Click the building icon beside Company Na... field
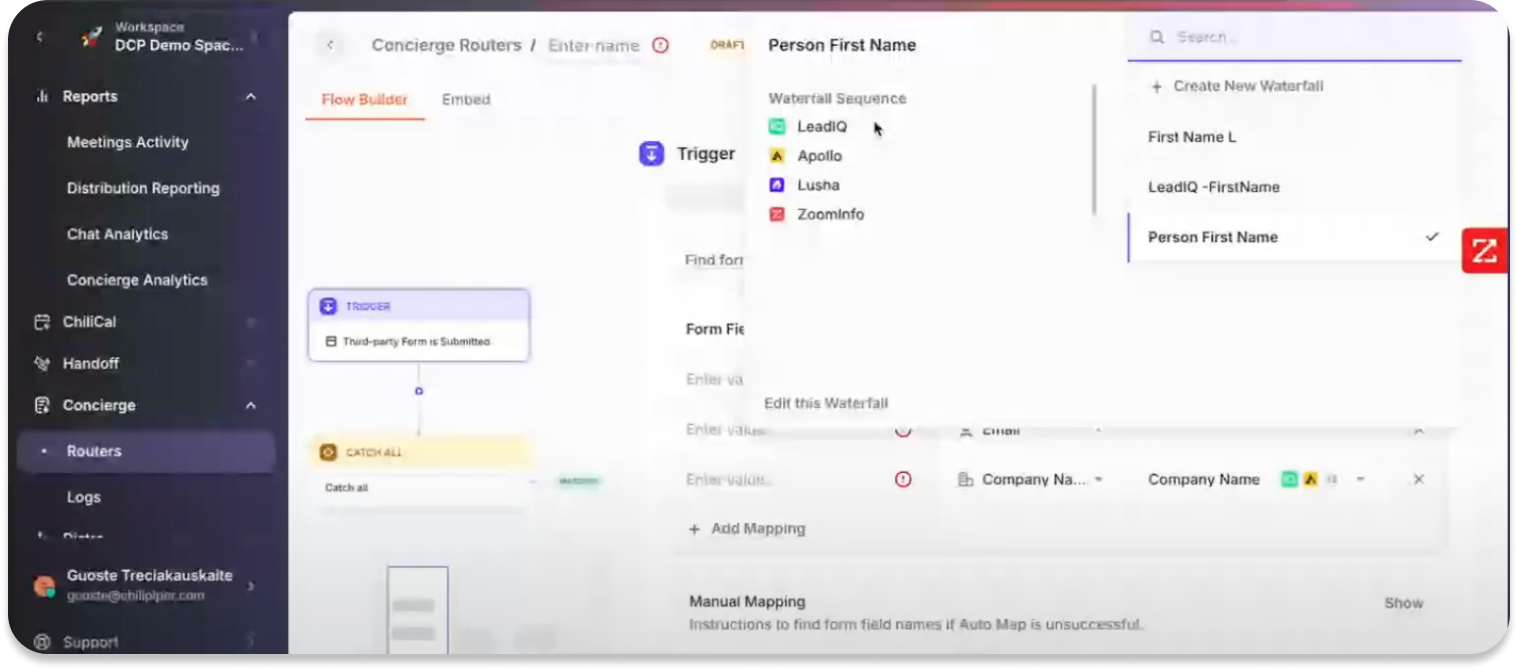The height and width of the screenshot is (670, 1518). point(965,480)
